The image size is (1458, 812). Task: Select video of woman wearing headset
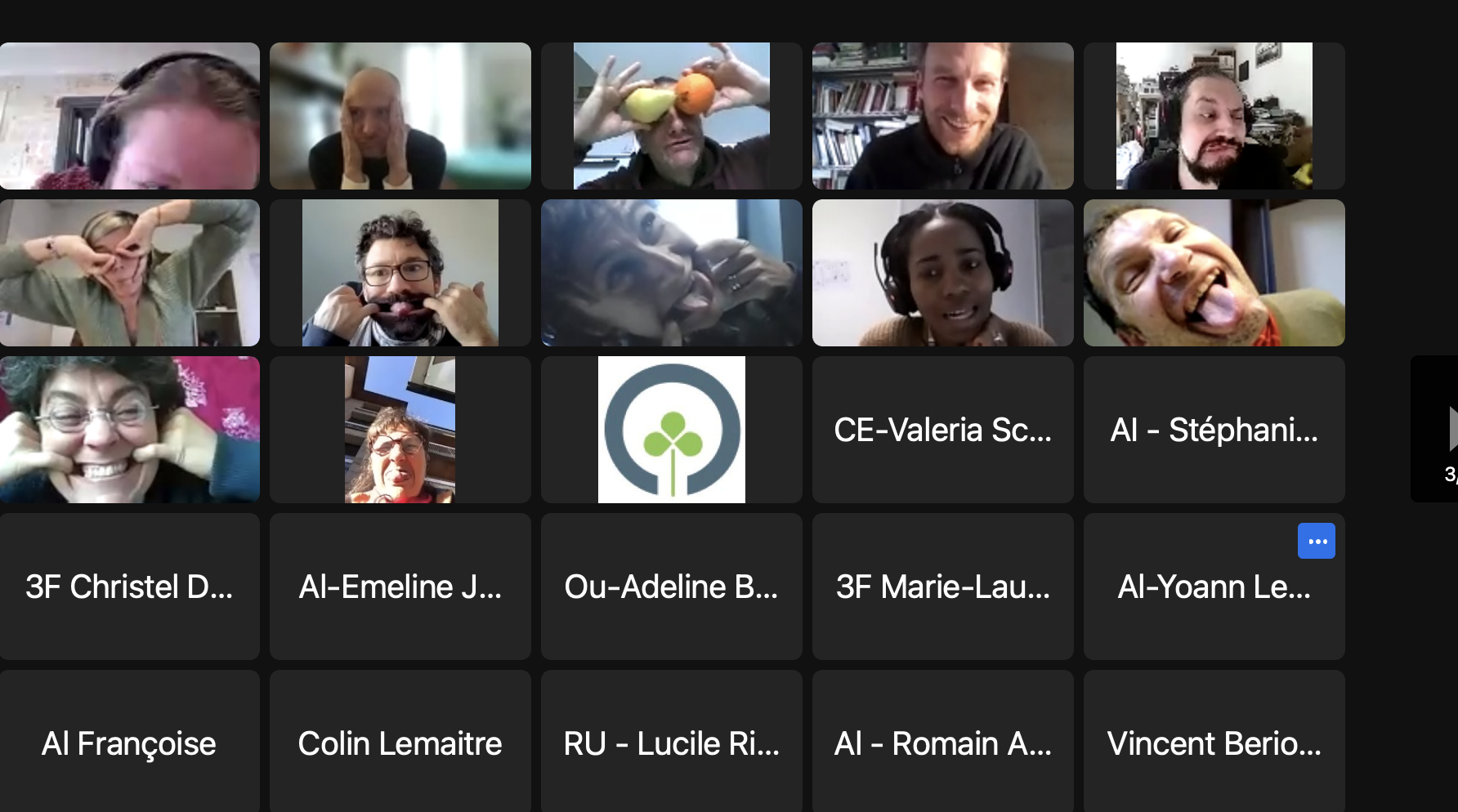(943, 273)
